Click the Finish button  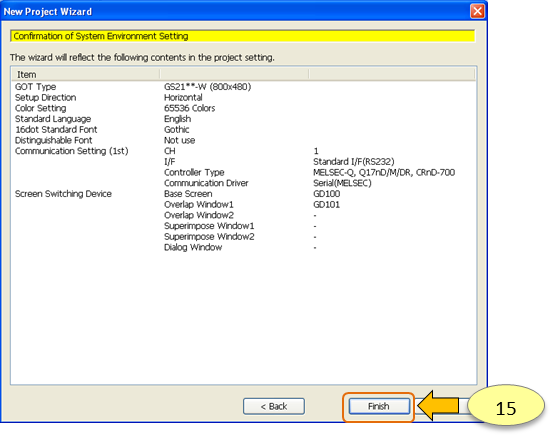pyautogui.click(x=379, y=406)
